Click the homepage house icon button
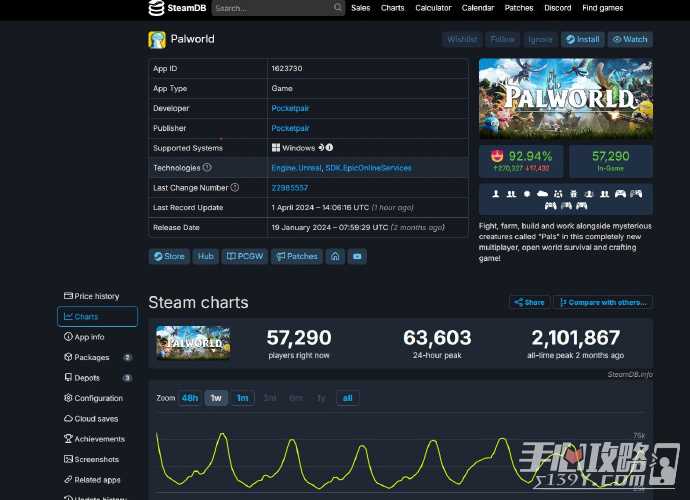 tap(335, 256)
